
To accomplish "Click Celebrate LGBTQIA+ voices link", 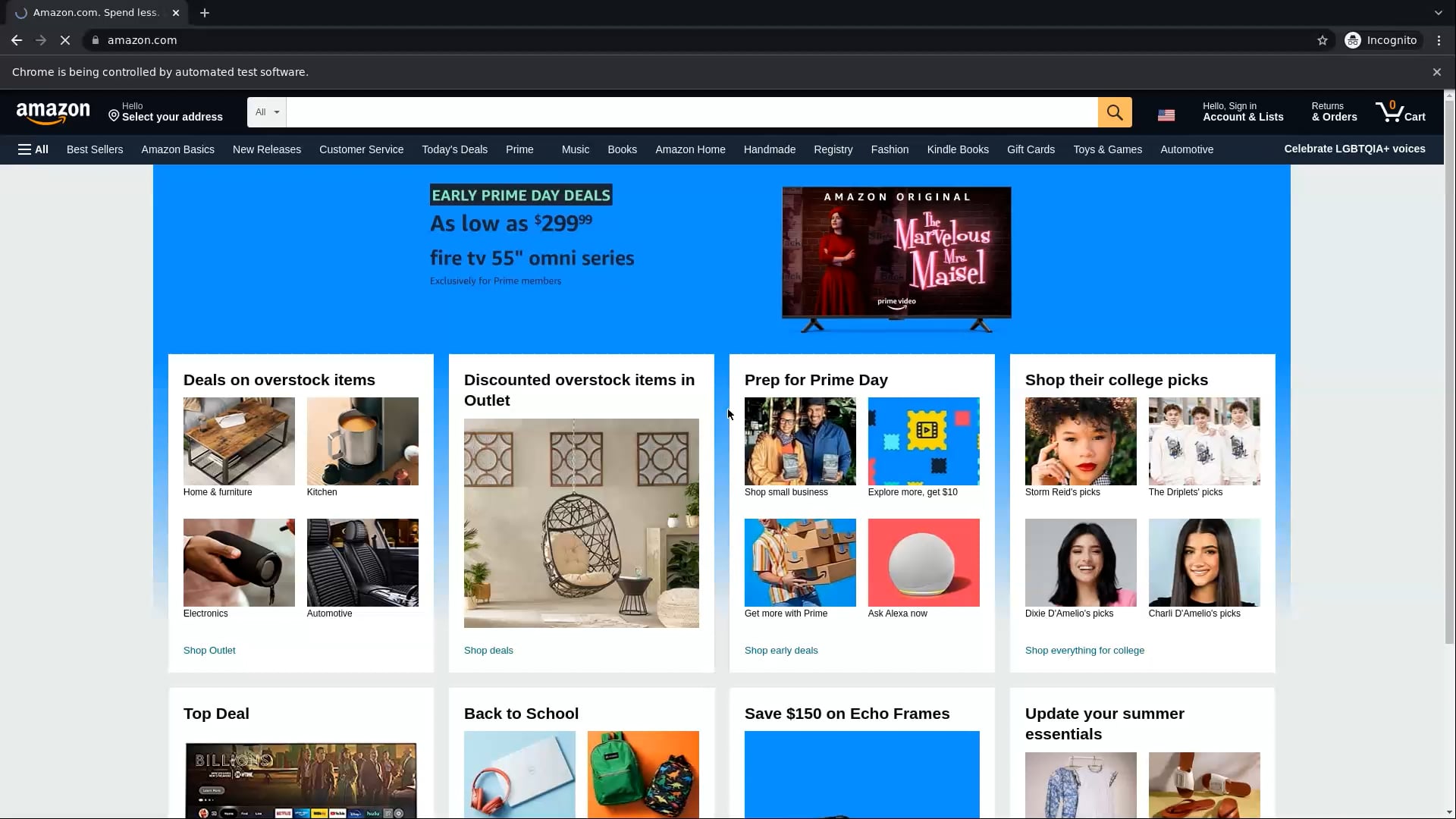I will (x=1354, y=149).
